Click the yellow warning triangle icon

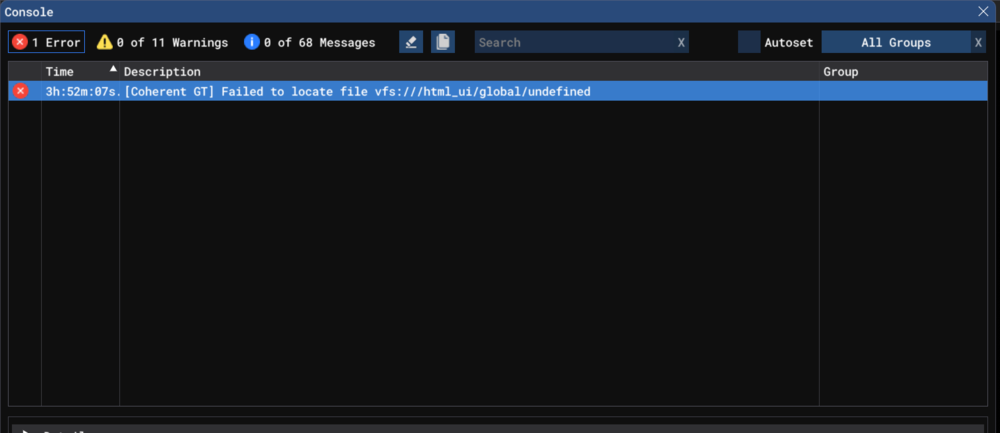(x=104, y=42)
